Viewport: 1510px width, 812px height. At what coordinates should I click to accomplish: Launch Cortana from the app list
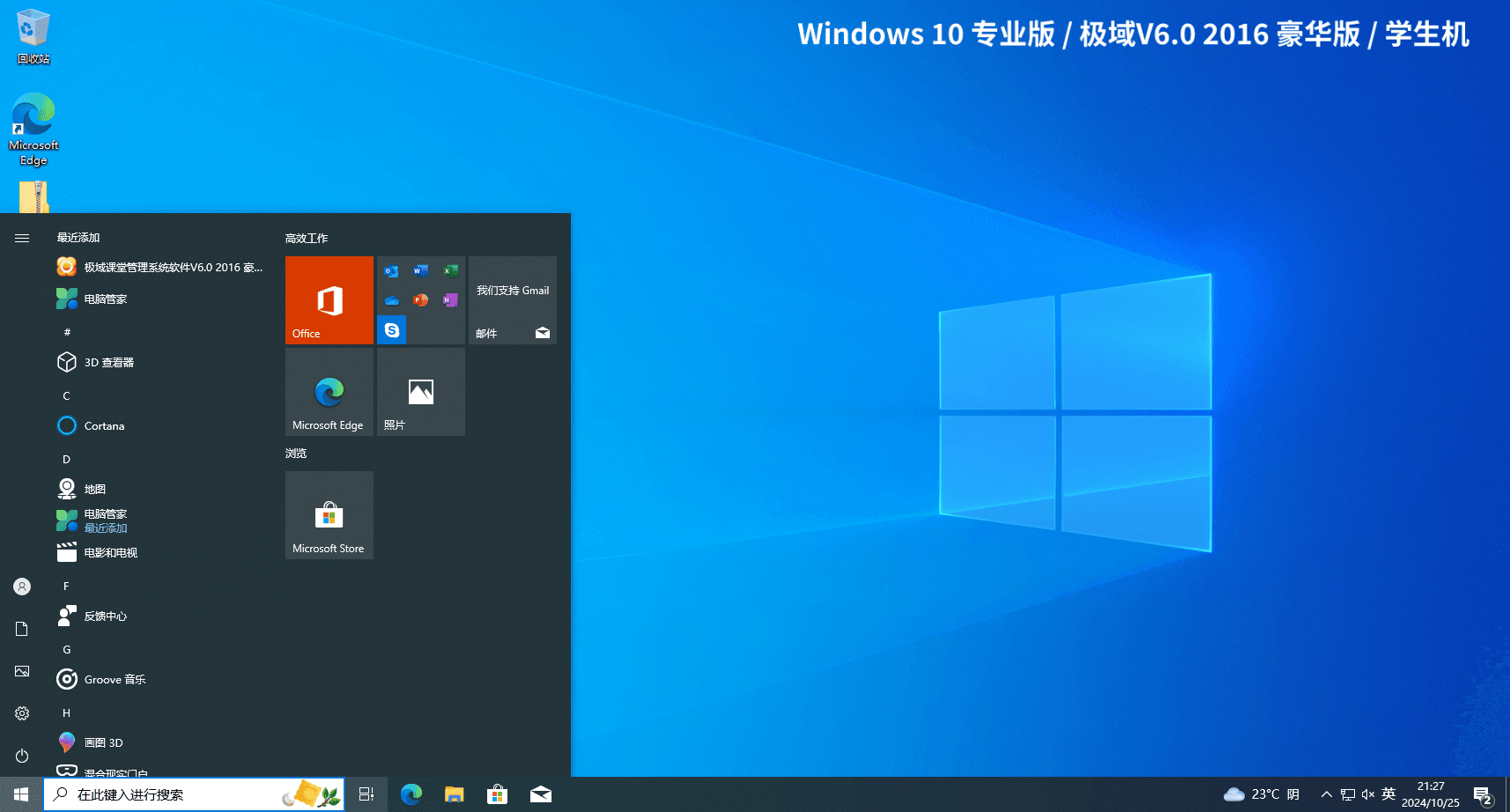tap(160, 425)
